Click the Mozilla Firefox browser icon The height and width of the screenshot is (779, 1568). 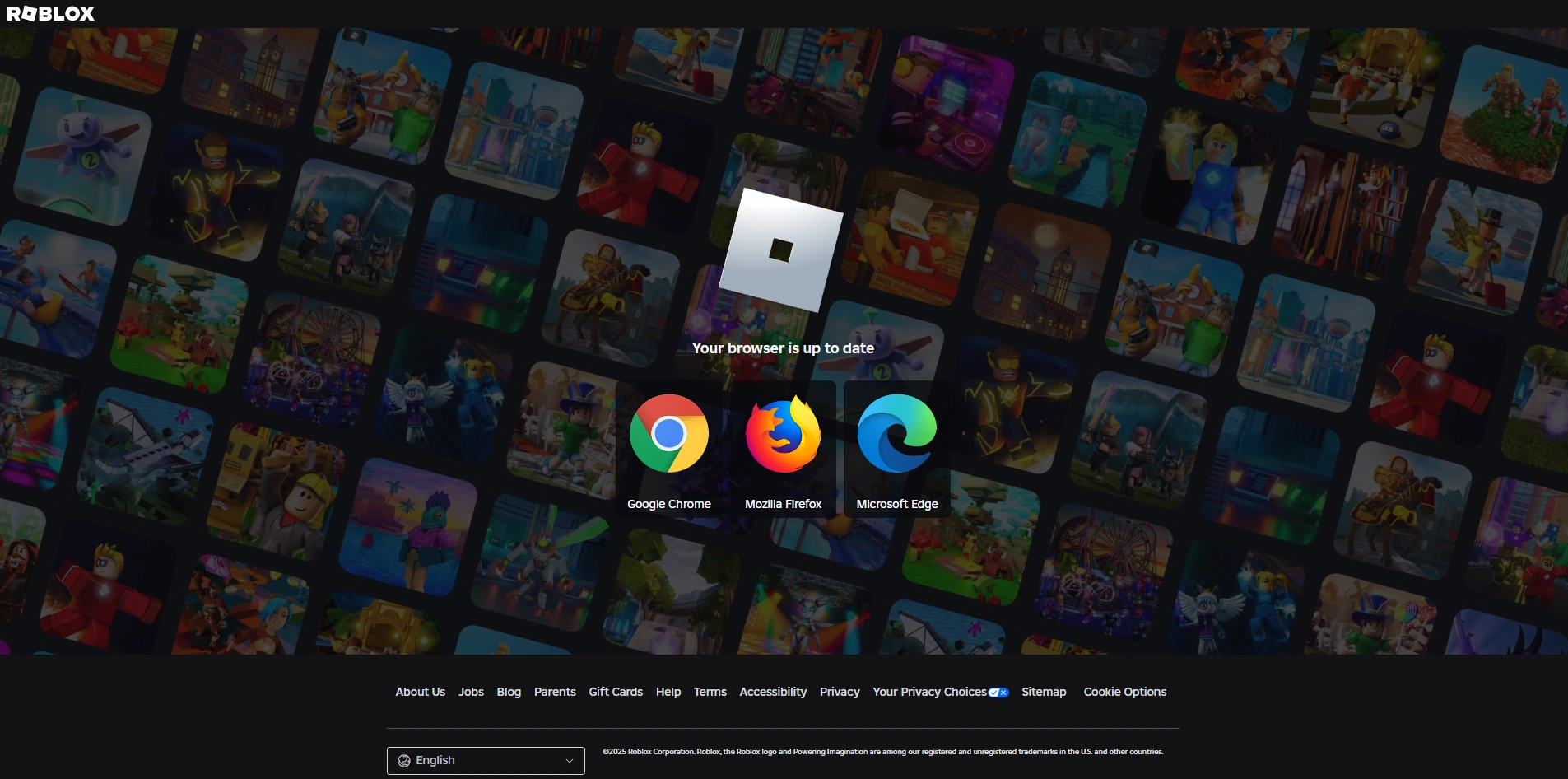(784, 433)
